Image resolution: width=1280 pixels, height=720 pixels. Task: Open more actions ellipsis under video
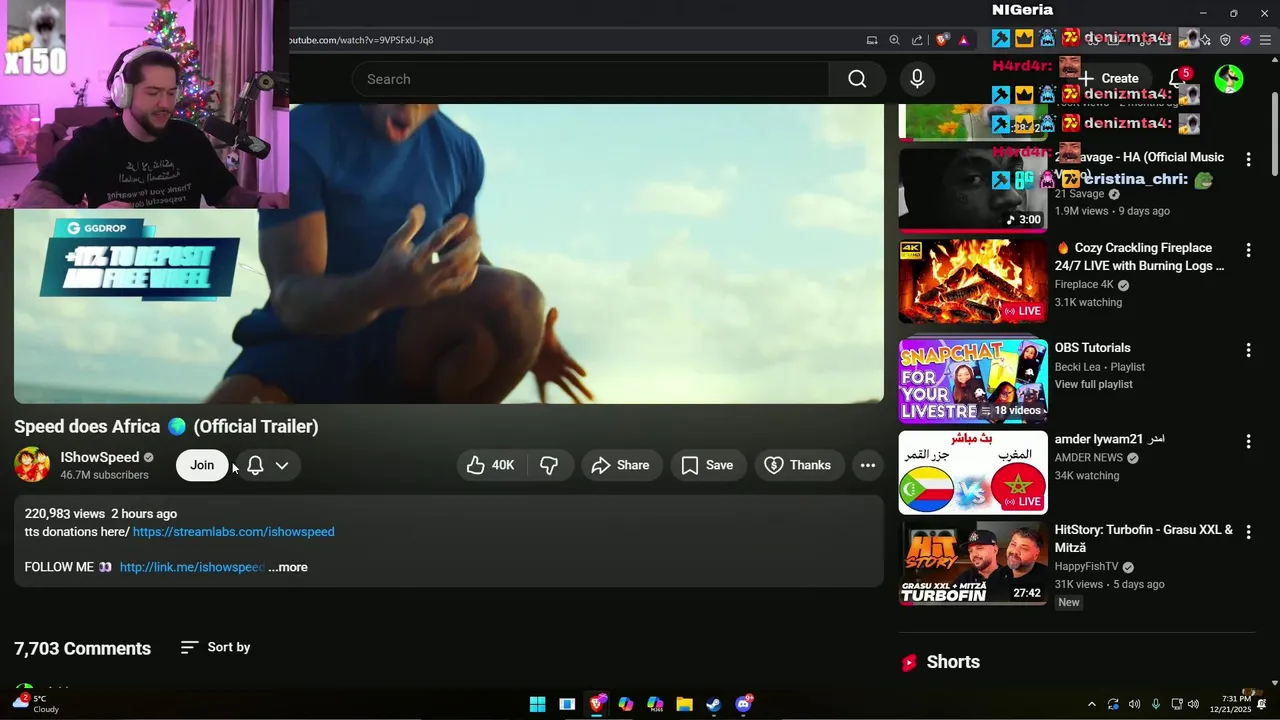868,465
